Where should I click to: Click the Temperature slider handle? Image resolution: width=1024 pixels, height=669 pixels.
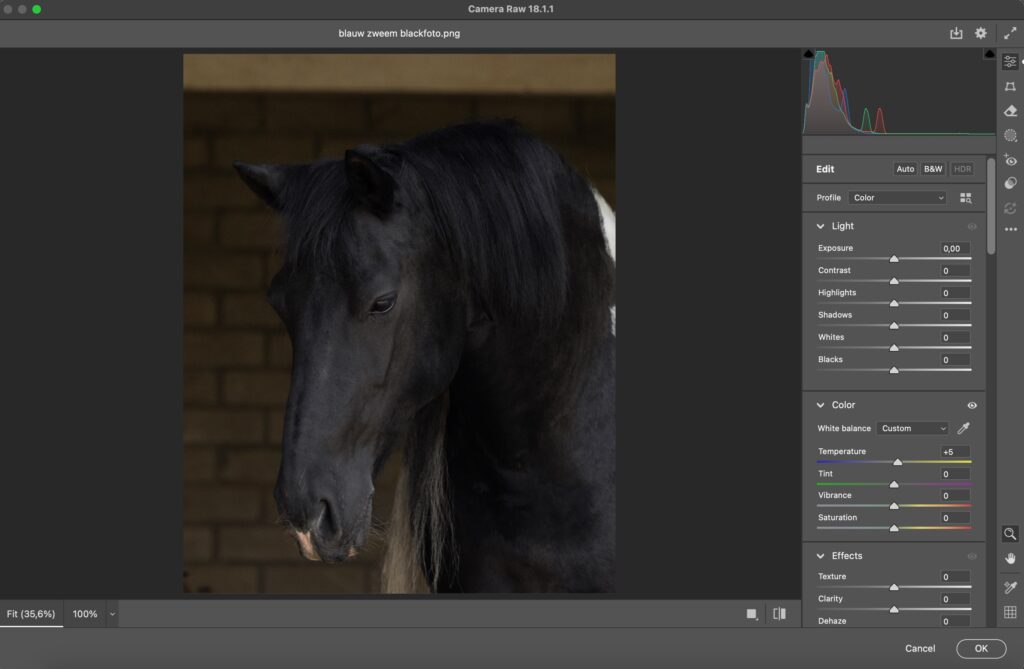pyautogui.click(x=898, y=462)
